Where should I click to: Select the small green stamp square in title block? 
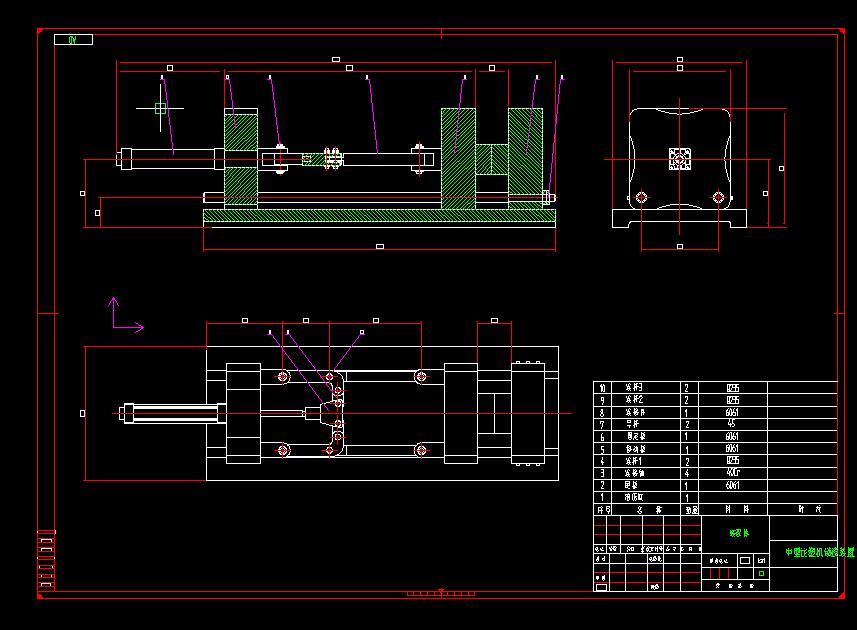click(x=762, y=573)
